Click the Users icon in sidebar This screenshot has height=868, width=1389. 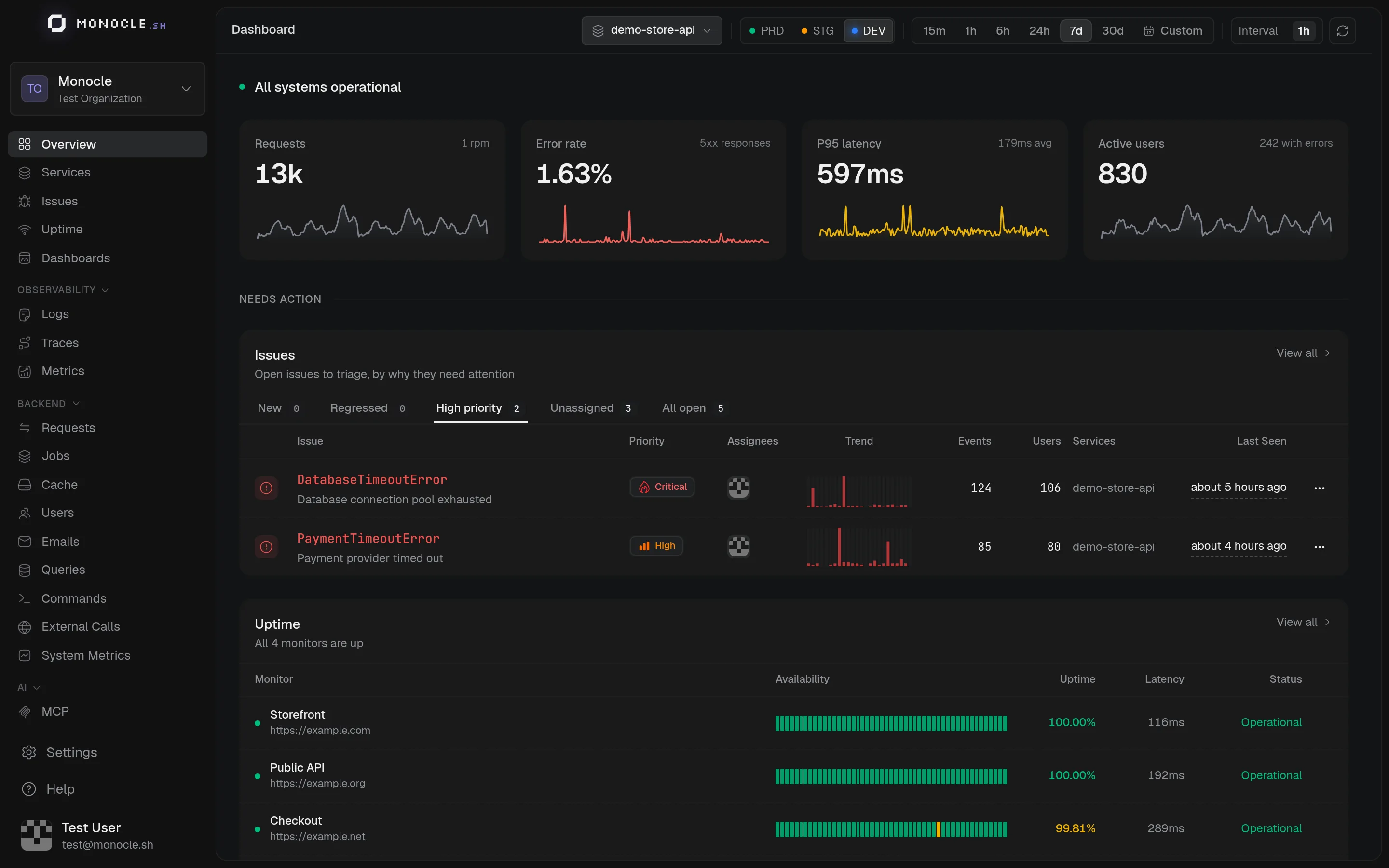tap(24, 513)
